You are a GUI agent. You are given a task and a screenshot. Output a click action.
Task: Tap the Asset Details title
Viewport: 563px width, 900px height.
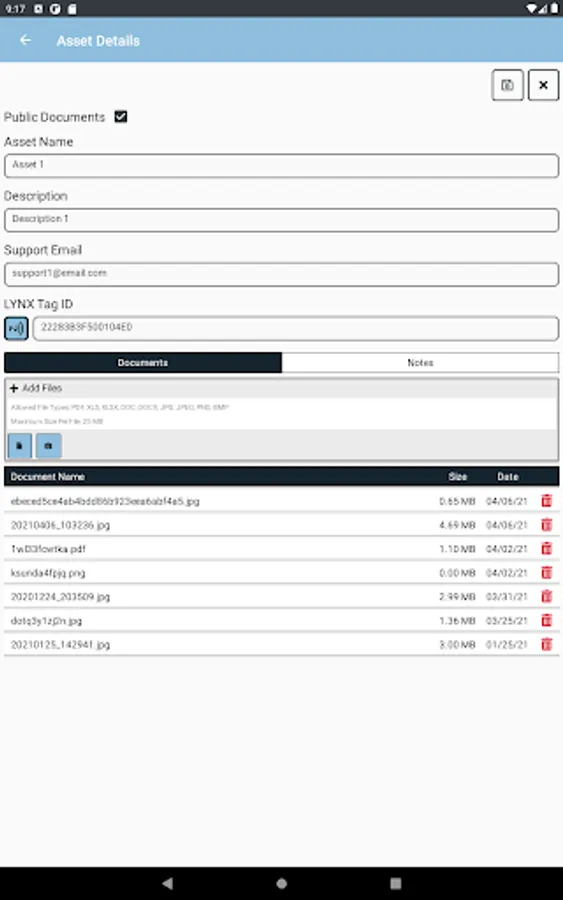click(x=98, y=41)
